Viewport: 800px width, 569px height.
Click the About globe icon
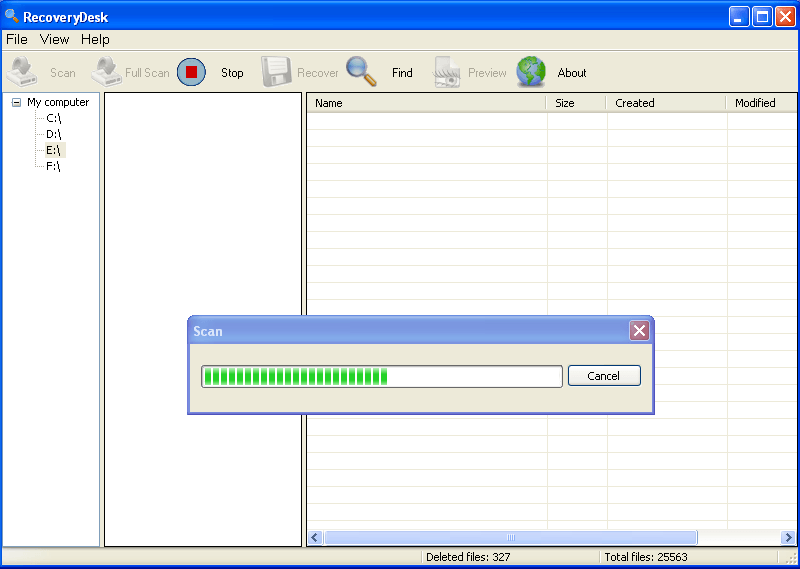point(531,72)
